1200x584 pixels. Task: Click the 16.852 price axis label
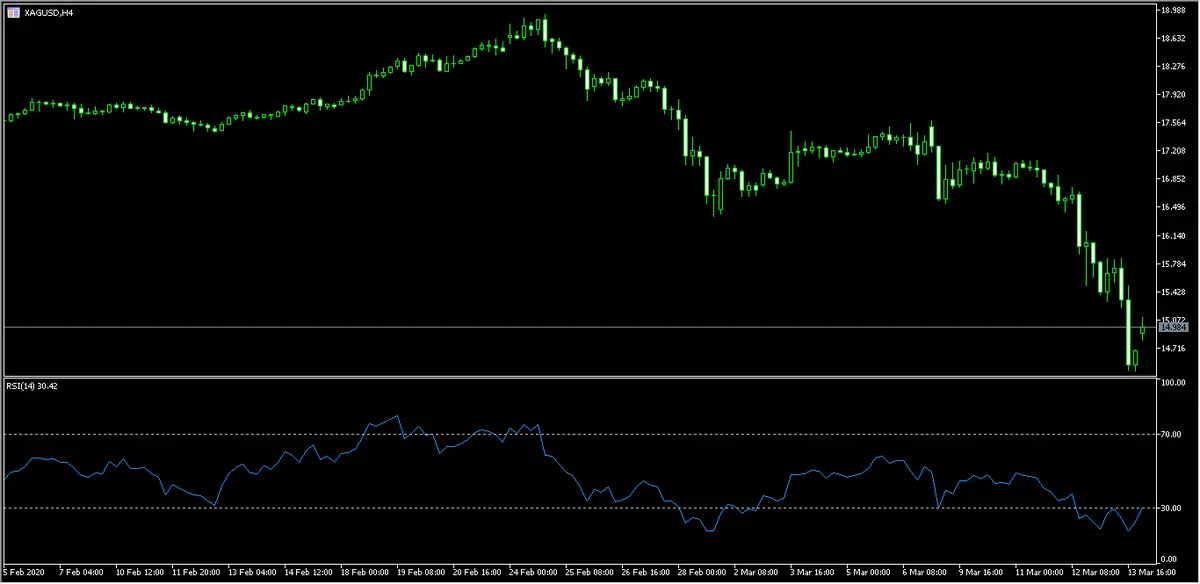tap(1173, 179)
